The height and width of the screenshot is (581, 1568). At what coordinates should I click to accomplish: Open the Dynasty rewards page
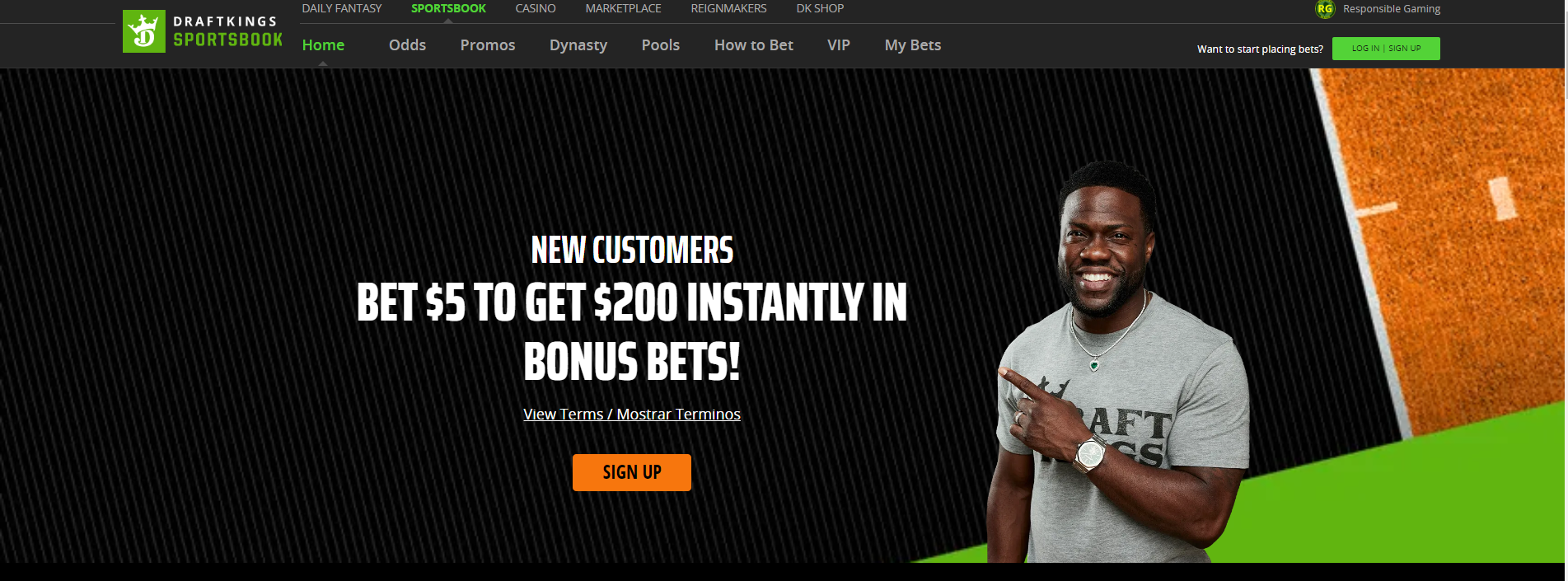pos(578,45)
